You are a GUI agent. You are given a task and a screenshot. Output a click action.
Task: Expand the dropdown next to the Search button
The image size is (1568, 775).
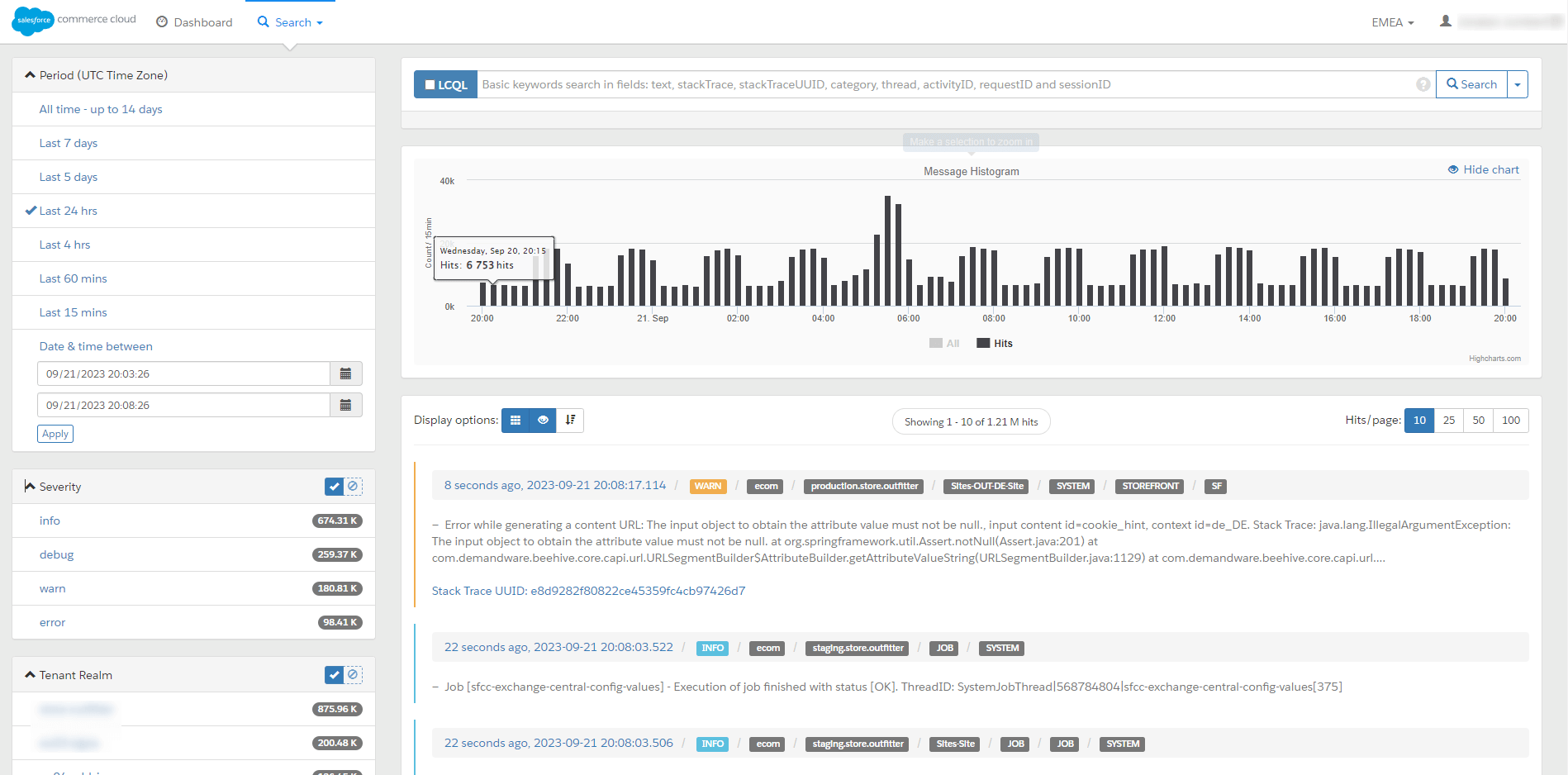1518,83
